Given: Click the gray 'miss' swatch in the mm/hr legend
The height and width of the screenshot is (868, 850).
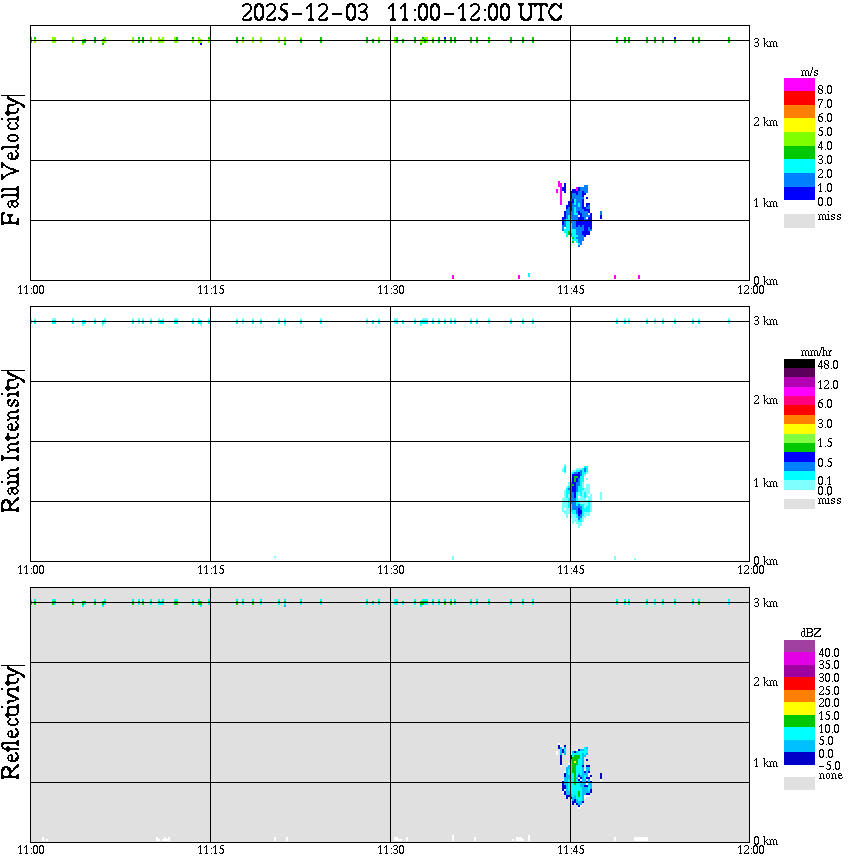Looking at the screenshot, I should (799, 504).
